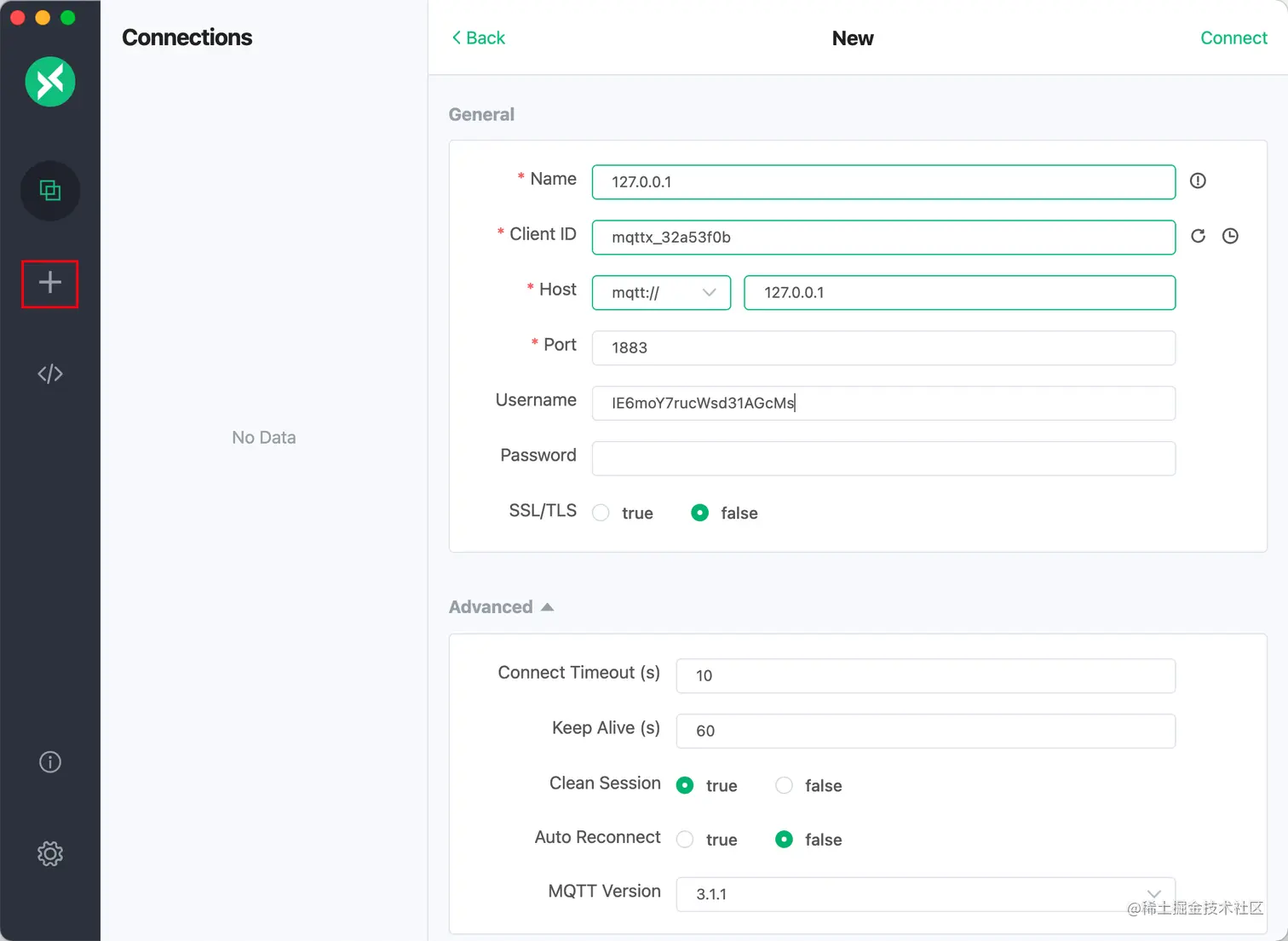Set SSL/TLS to true
The image size is (1288, 941).
601,513
